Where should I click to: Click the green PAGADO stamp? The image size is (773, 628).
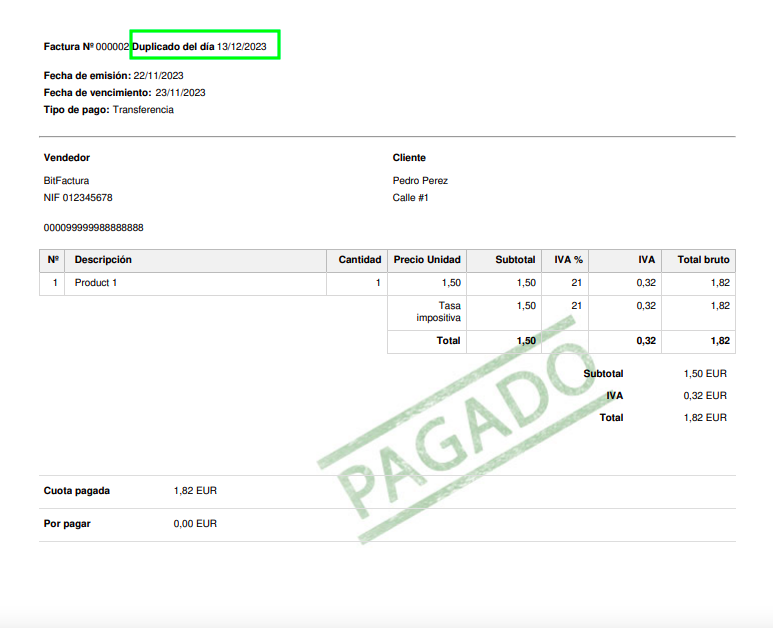coord(450,440)
